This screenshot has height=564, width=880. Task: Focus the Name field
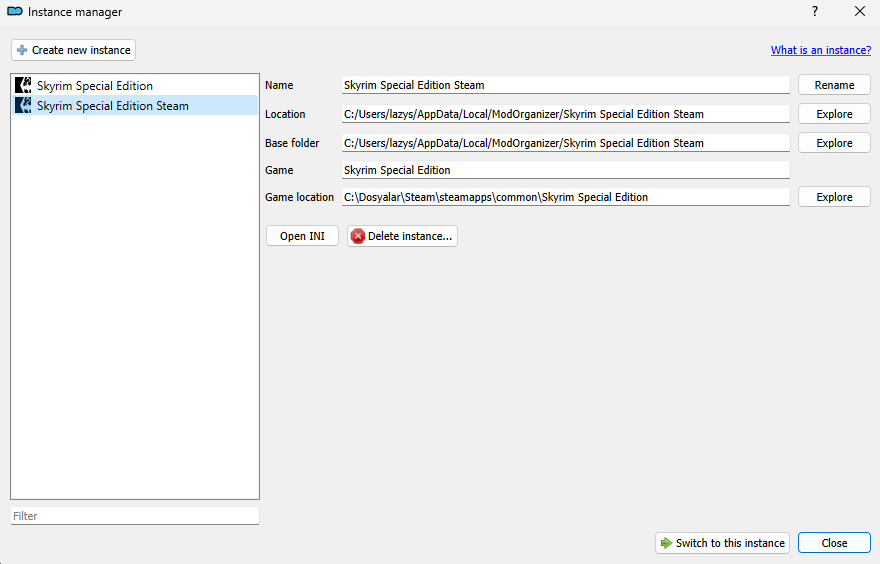[565, 85]
